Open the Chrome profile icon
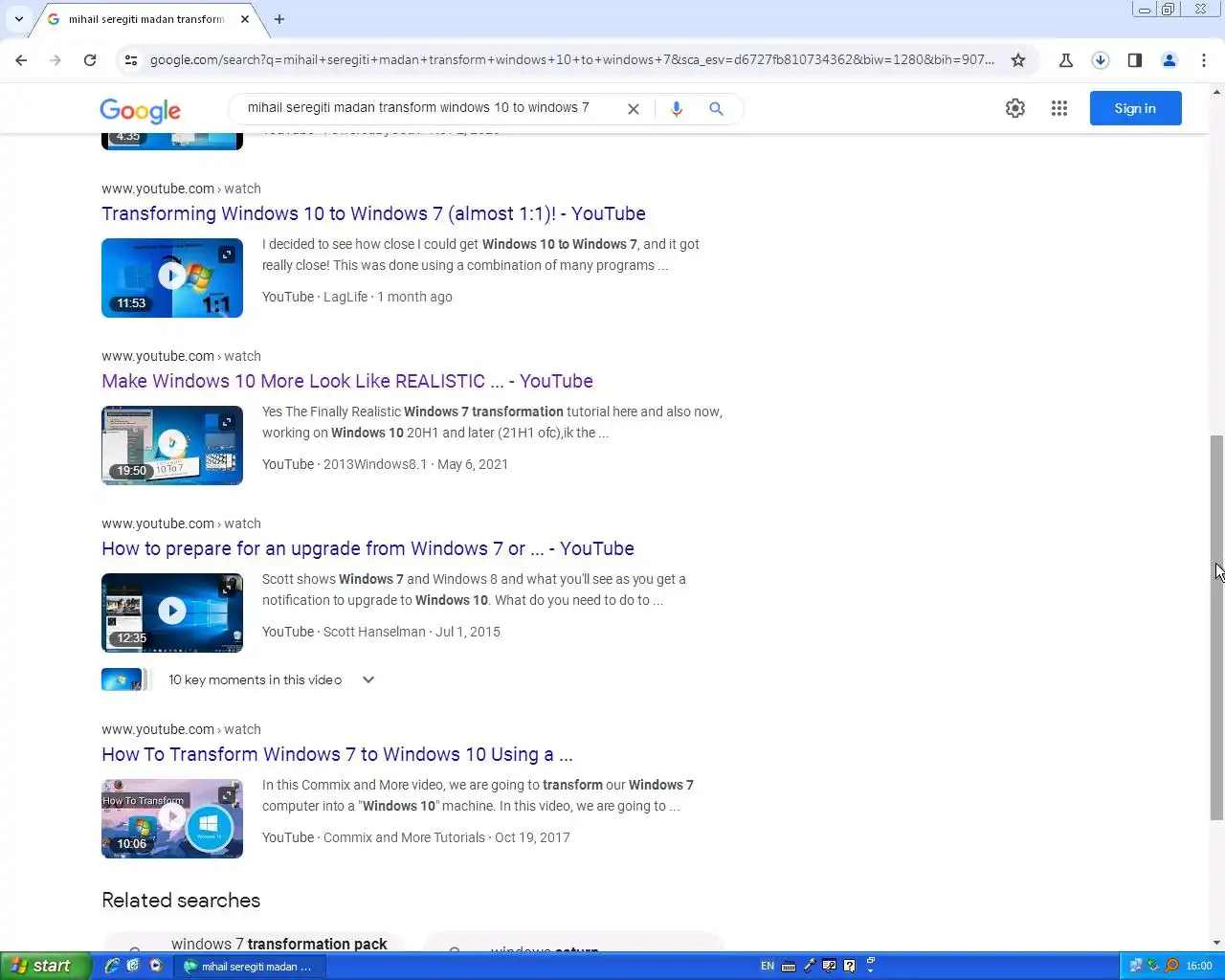 (1169, 60)
